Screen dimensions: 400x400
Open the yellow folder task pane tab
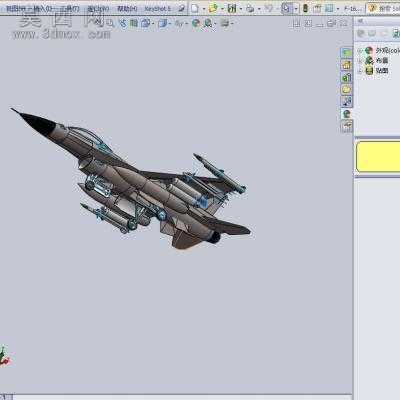[347, 89]
